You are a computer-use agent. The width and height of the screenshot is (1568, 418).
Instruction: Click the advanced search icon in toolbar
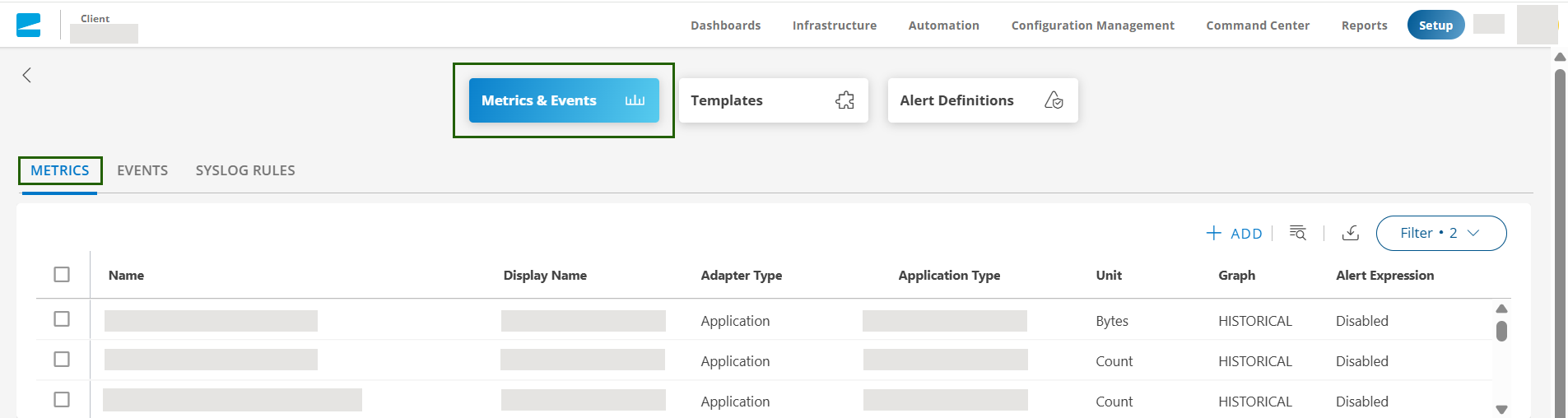coord(1297,233)
